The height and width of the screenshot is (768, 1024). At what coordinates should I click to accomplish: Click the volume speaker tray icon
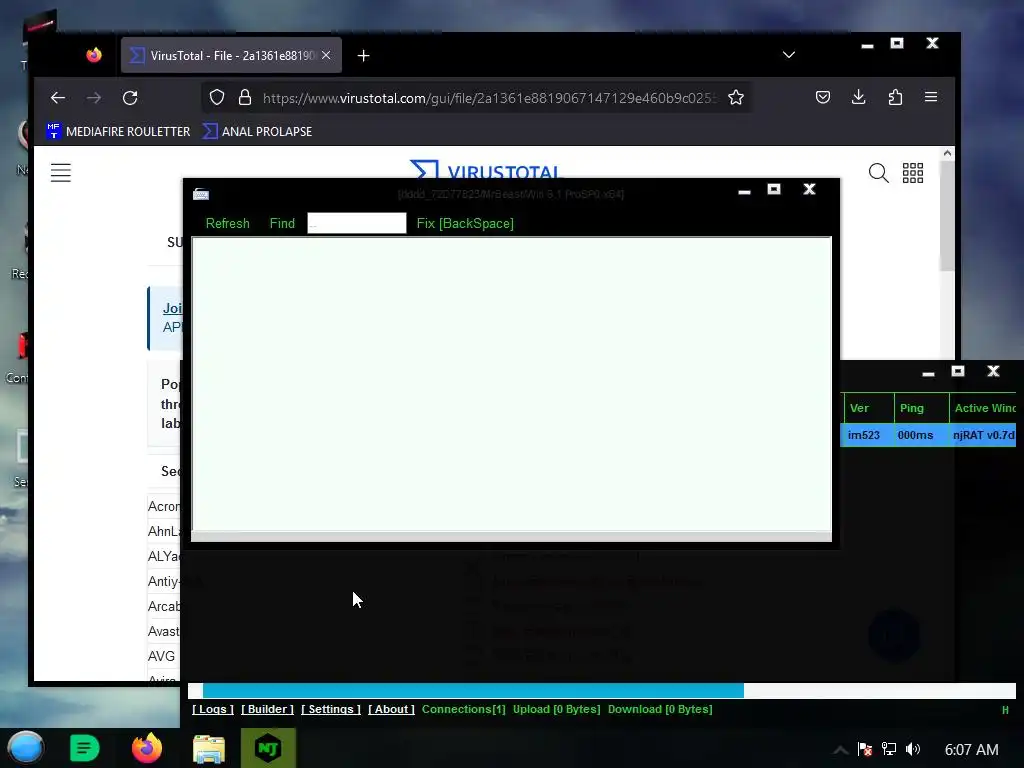point(913,749)
